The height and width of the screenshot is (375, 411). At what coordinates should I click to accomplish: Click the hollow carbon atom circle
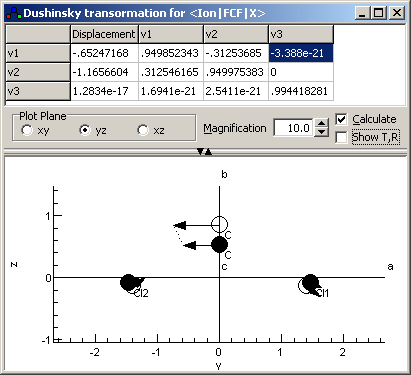tap(219, 224)
